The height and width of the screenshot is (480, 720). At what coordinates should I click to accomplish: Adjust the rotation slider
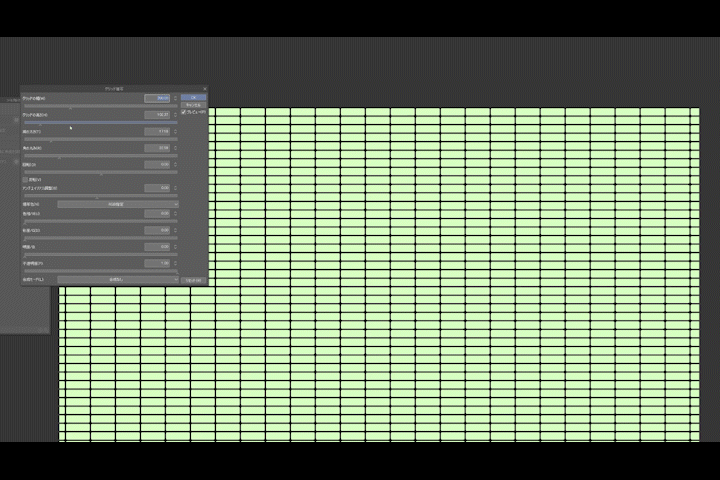click(x=101, y=172)
